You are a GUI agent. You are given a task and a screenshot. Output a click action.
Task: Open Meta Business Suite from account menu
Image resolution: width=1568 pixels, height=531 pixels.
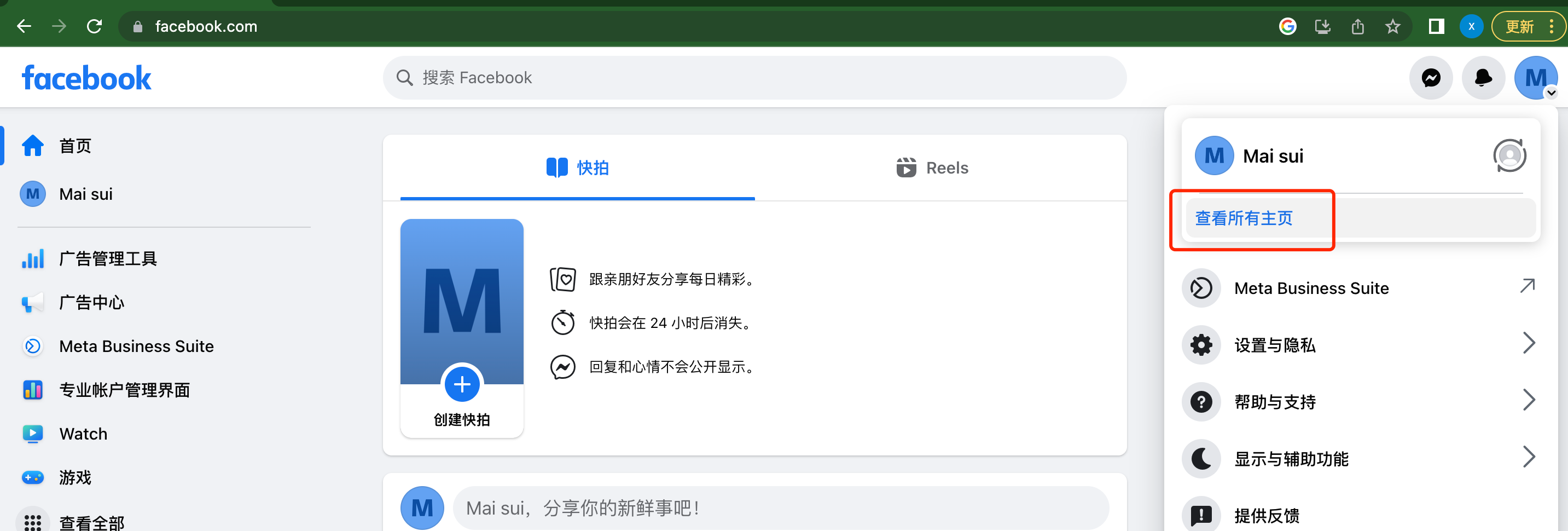(x=1361, y=288)
